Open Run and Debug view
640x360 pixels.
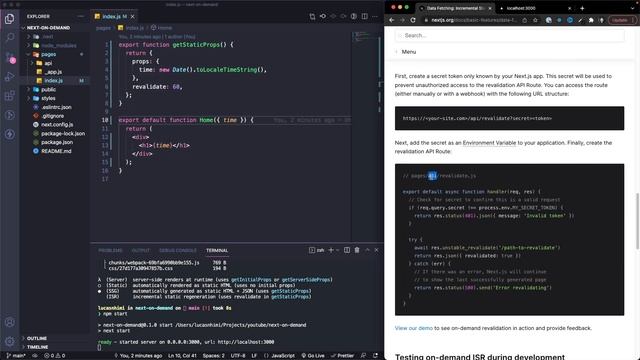(9, 76)
